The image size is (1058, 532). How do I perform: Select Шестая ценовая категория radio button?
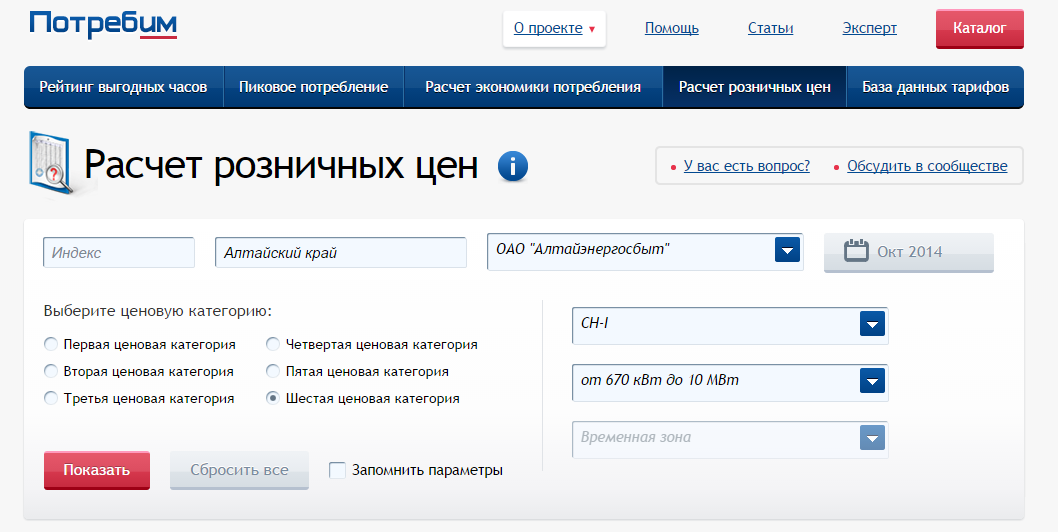click(x=273, y=398)
